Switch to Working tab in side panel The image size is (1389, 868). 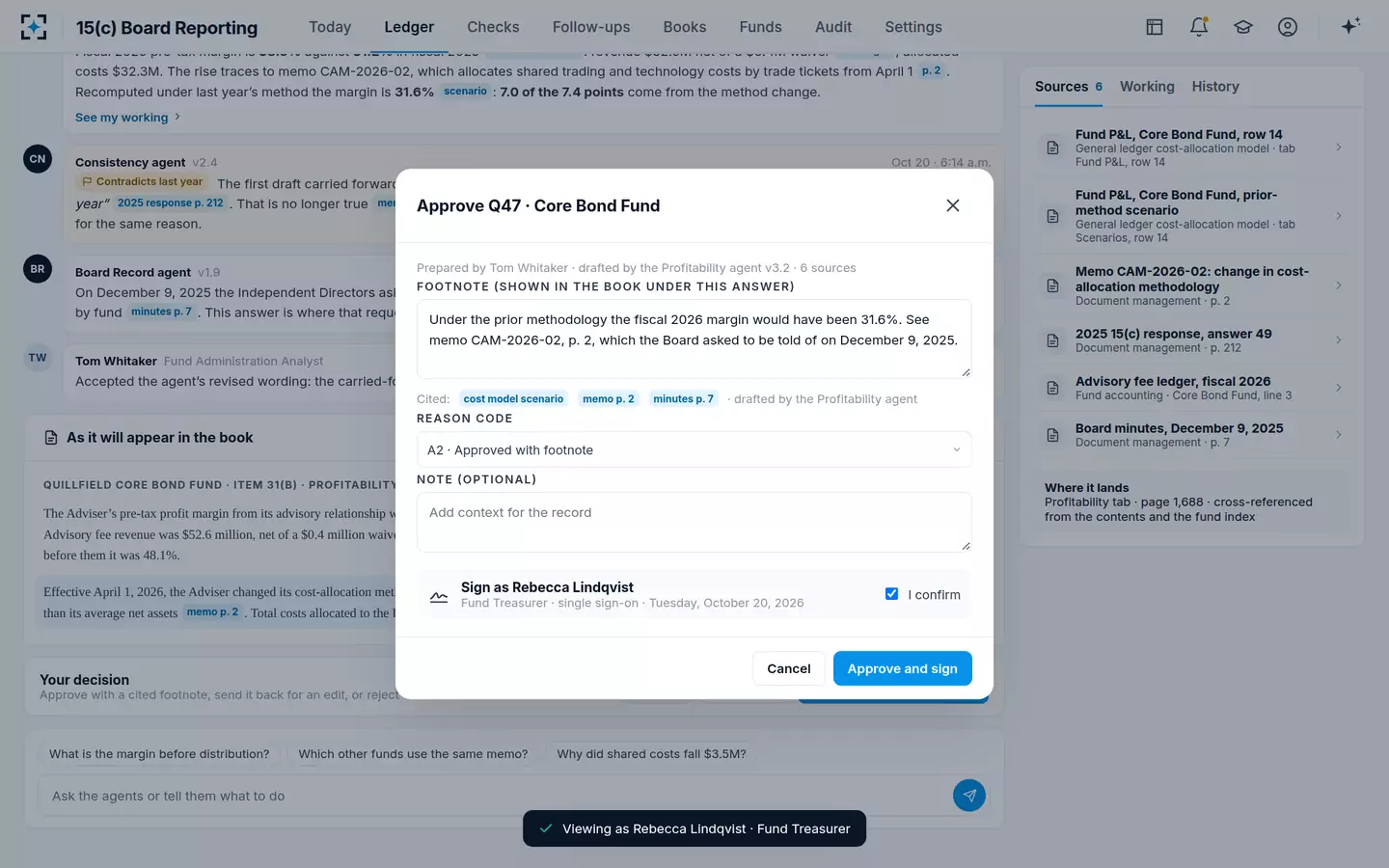[x=1147, y=87]
